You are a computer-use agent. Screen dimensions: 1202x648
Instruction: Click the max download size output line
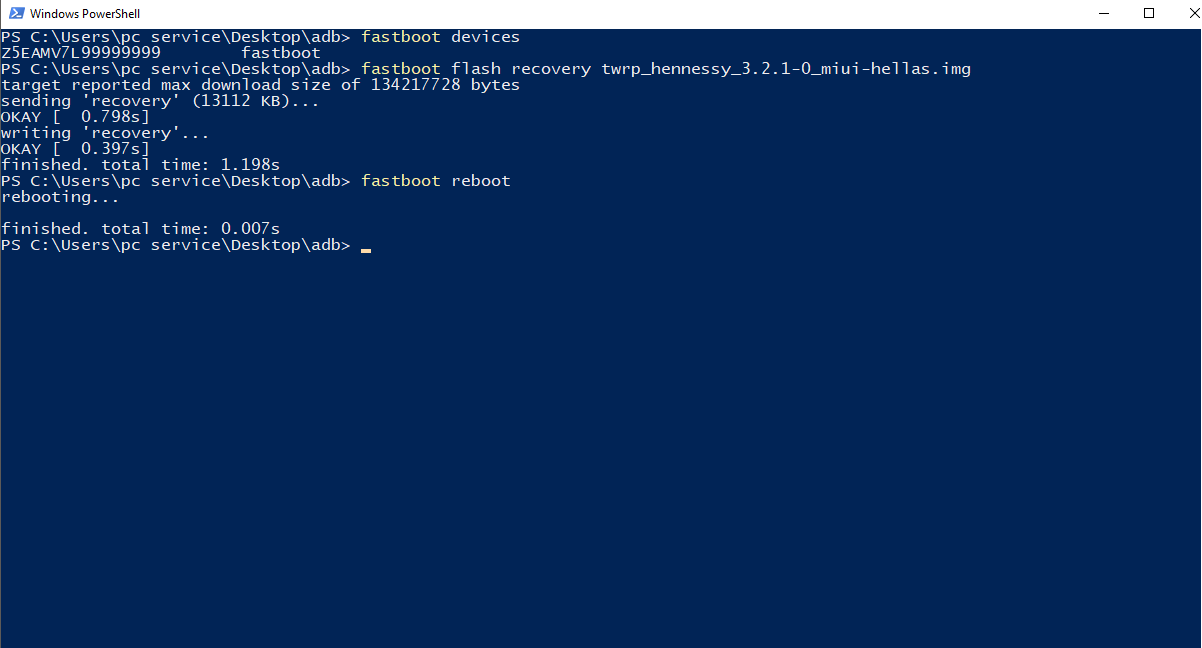pyautogui.click(x=260, y=85)
